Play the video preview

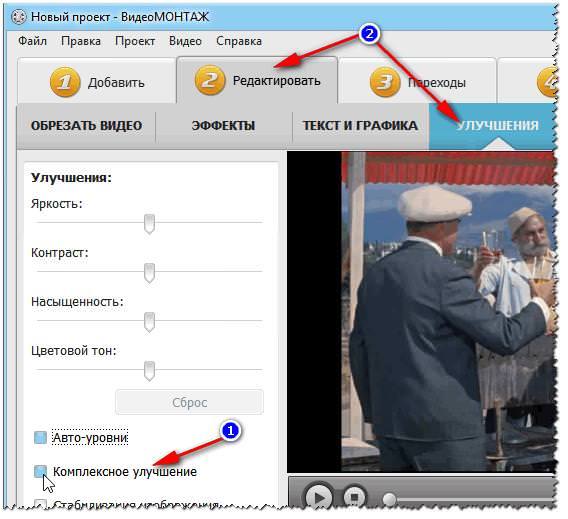click(319, 497)
